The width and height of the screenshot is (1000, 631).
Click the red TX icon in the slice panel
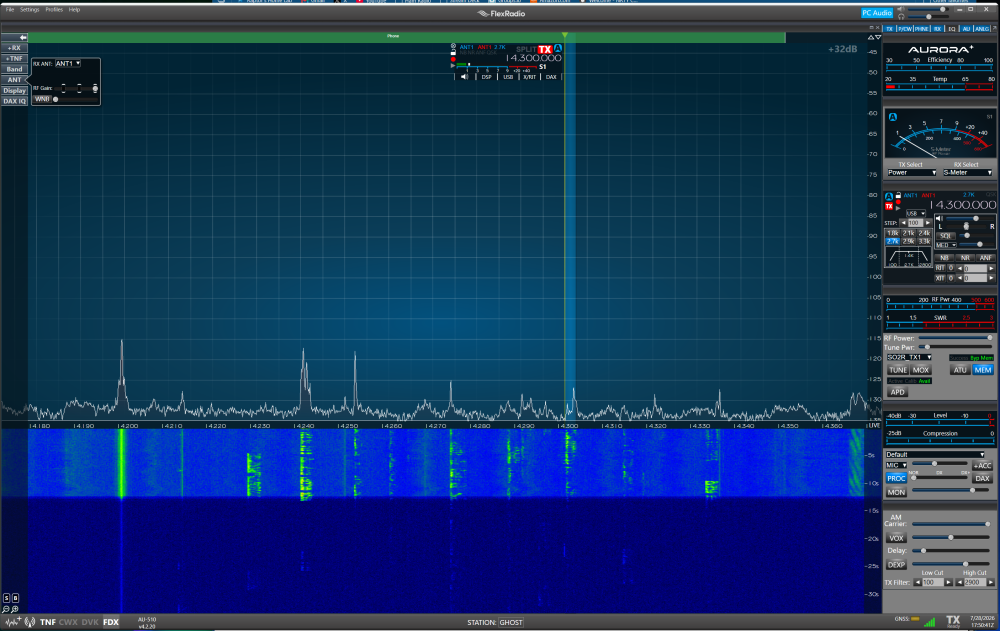tap(889, 206)
